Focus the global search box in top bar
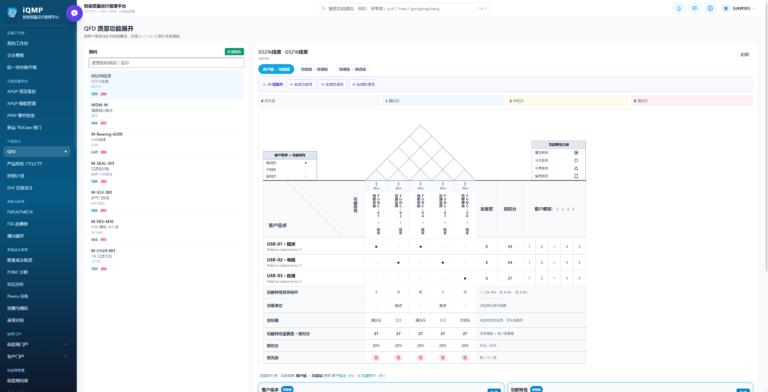The width and height of the screenshot is (768, 392). tap(403, 8)
